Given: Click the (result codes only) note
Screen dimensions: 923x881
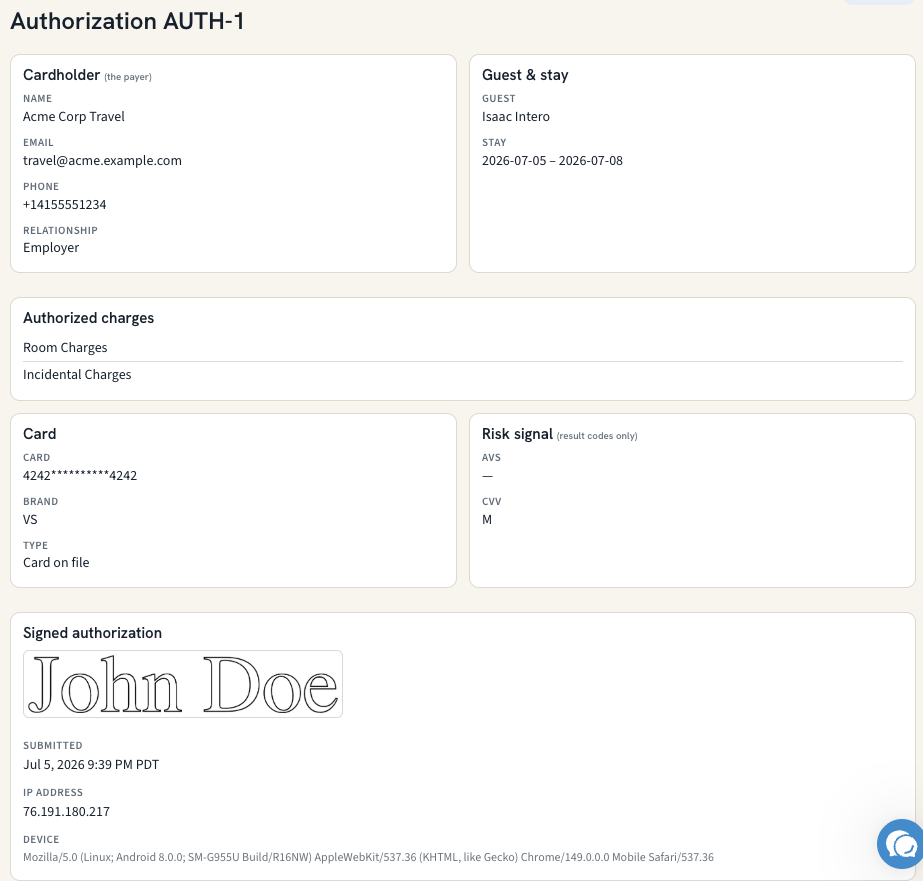Looking at the screenshot, I should (x=597, y=436).
